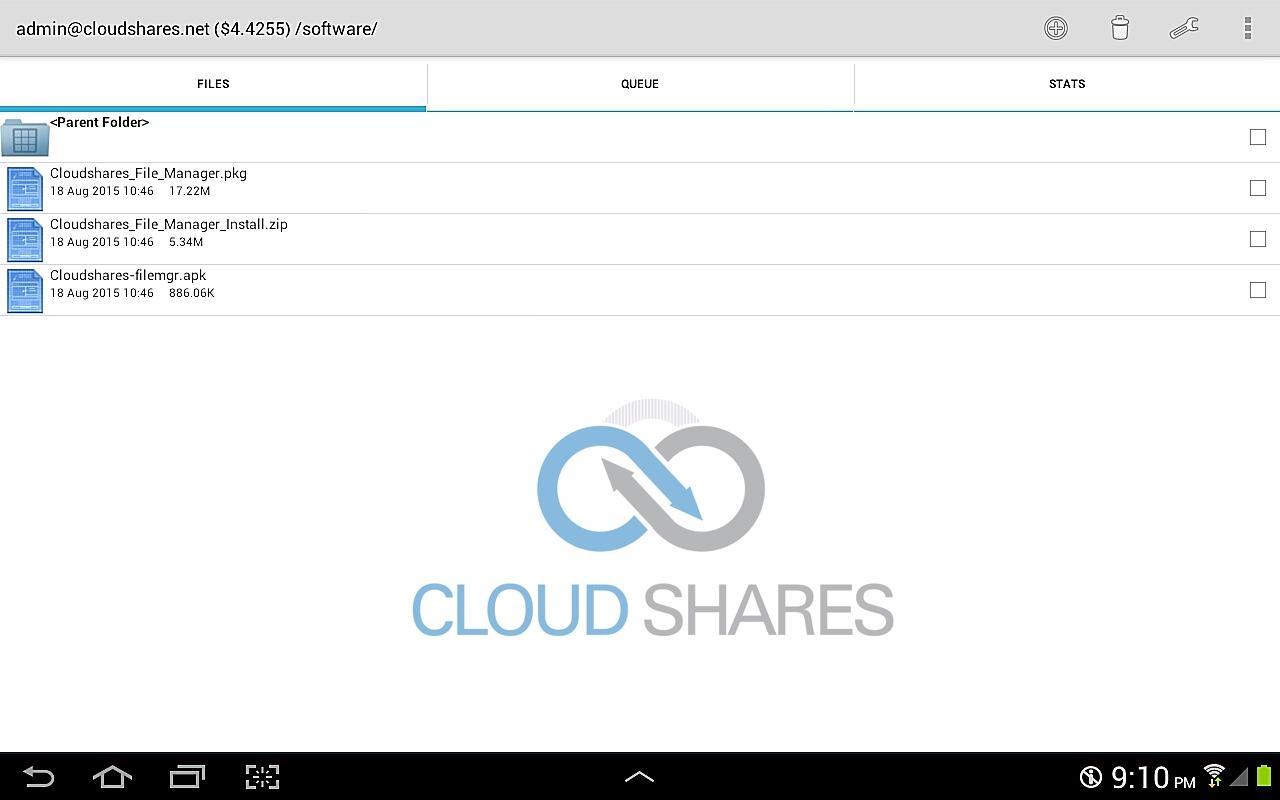This screenshot has height=800, width=1280.
Task: Switch to the QUEUE tab
Action: [x=639, y=84]
